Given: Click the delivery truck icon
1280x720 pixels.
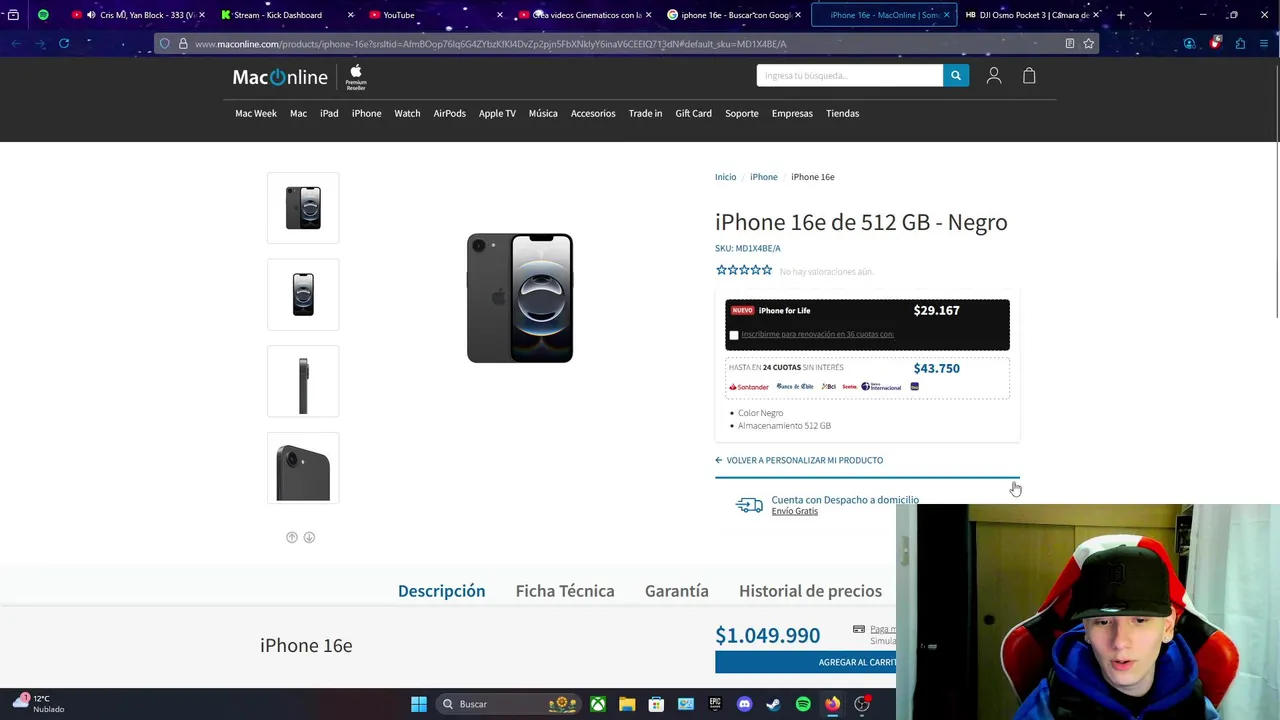Looking at the screenshot, I should coord(749,505).
